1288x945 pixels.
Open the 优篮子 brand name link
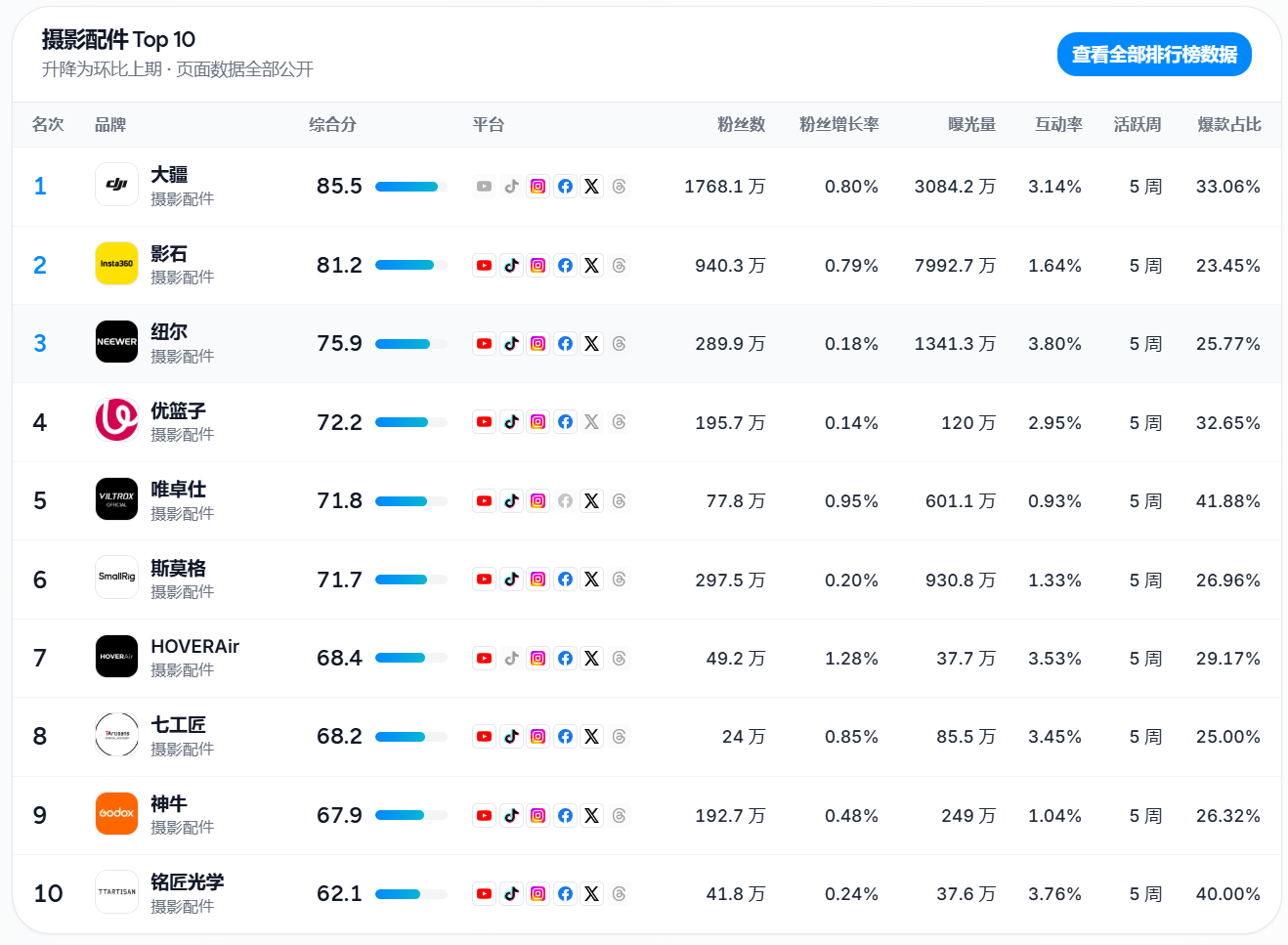(x=178, y=411)
